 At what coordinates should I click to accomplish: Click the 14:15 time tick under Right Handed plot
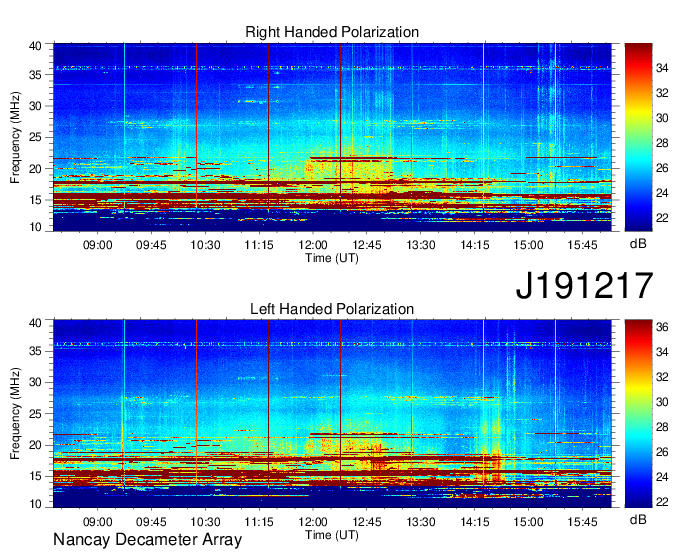474,245
